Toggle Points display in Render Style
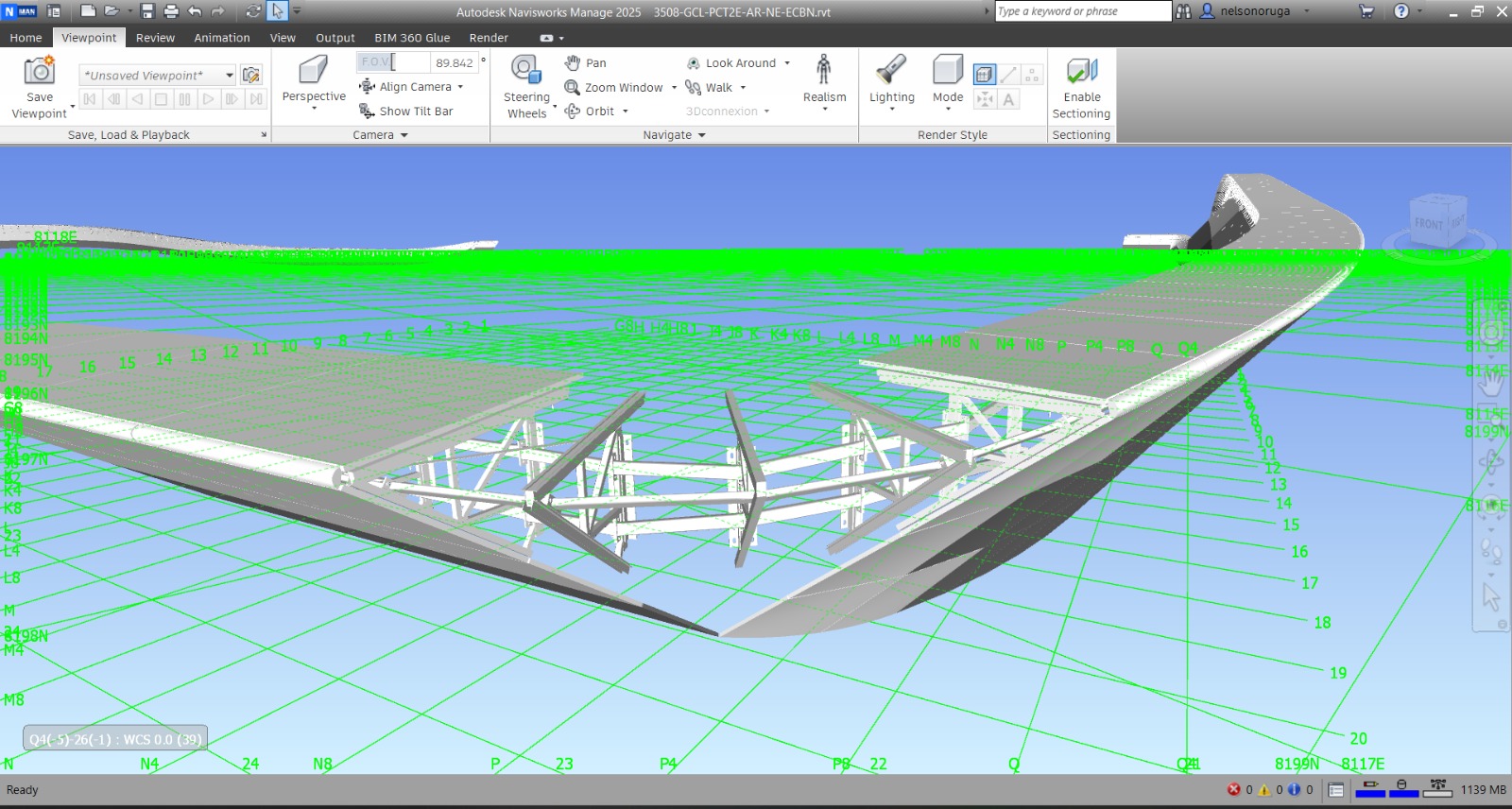Screen dimensions: 1512x809 1032,75
